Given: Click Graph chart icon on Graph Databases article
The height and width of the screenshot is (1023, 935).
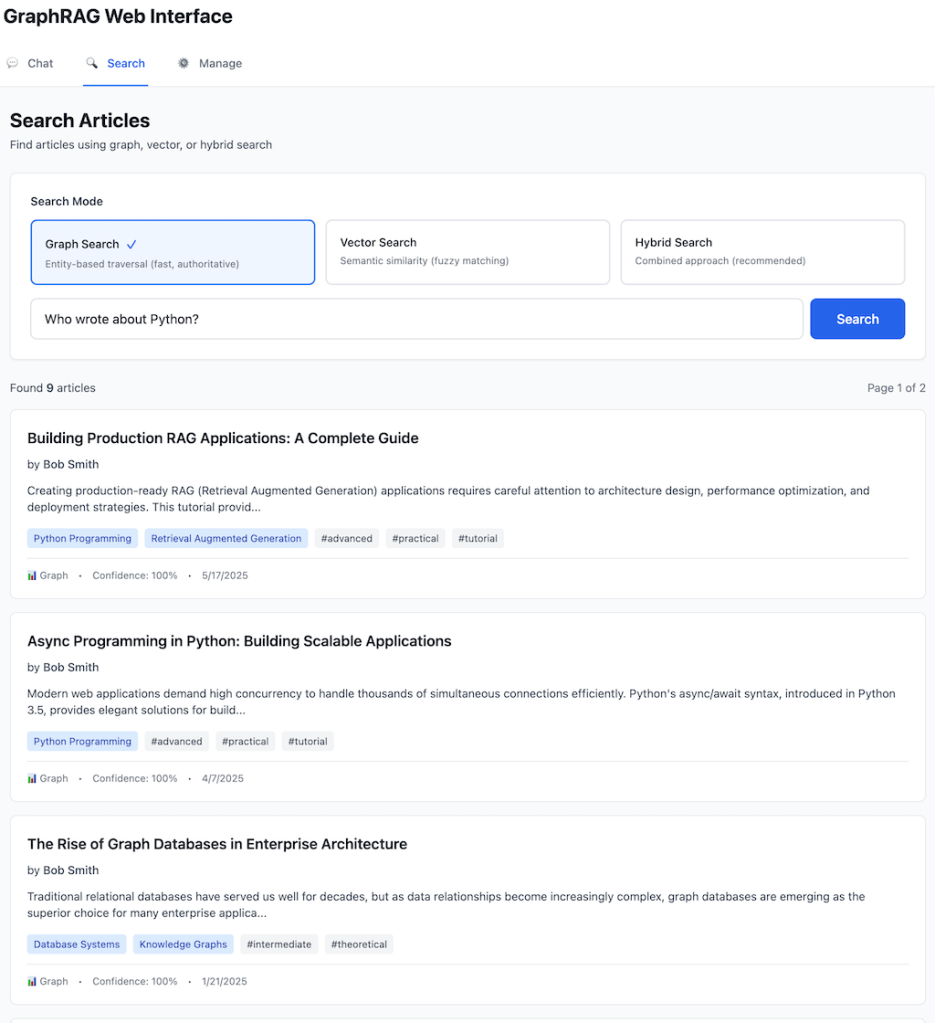Looking at the screenshot, I should pyautogui.click(x=32, y=982).
